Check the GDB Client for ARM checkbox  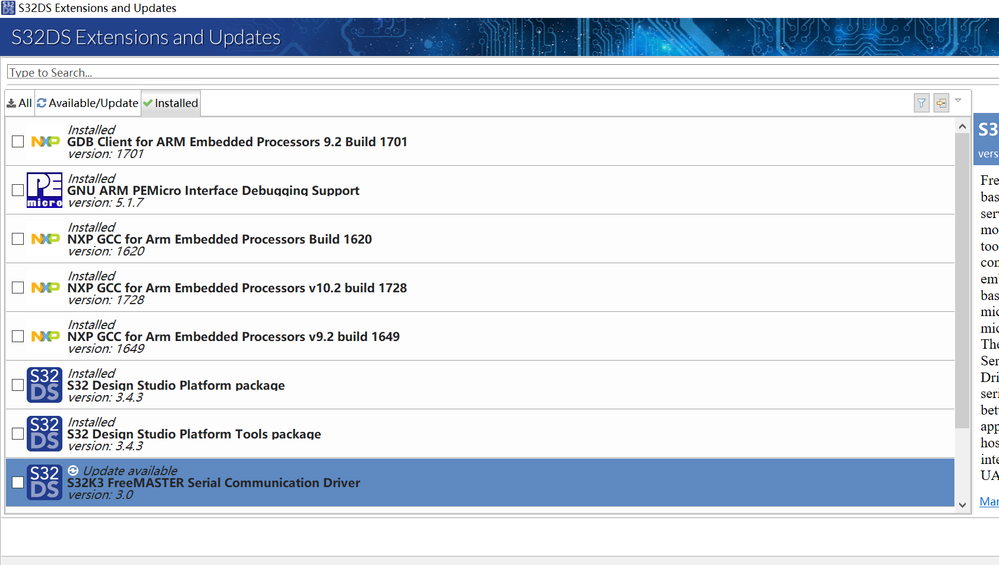click(x=18, y=142)
